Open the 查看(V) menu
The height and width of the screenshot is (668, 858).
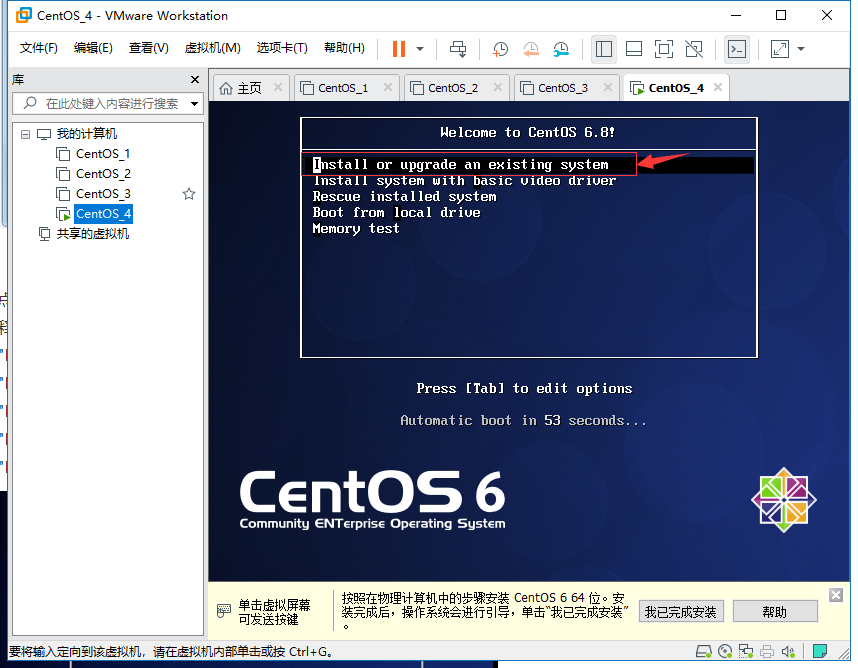point(148,48)
